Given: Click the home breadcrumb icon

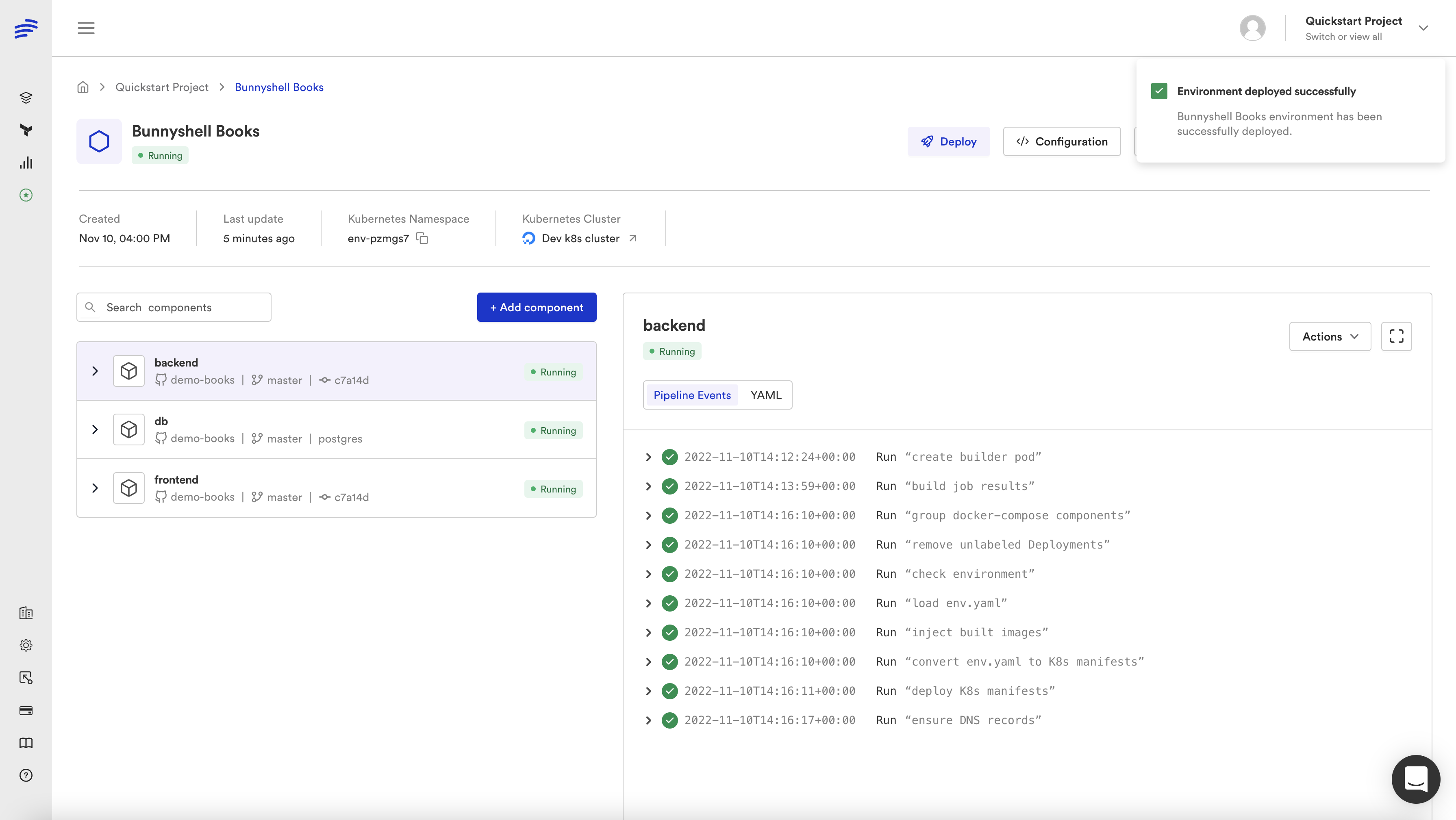Looking at the screenshot, I should pyautogui.click(x=83, y=87).
